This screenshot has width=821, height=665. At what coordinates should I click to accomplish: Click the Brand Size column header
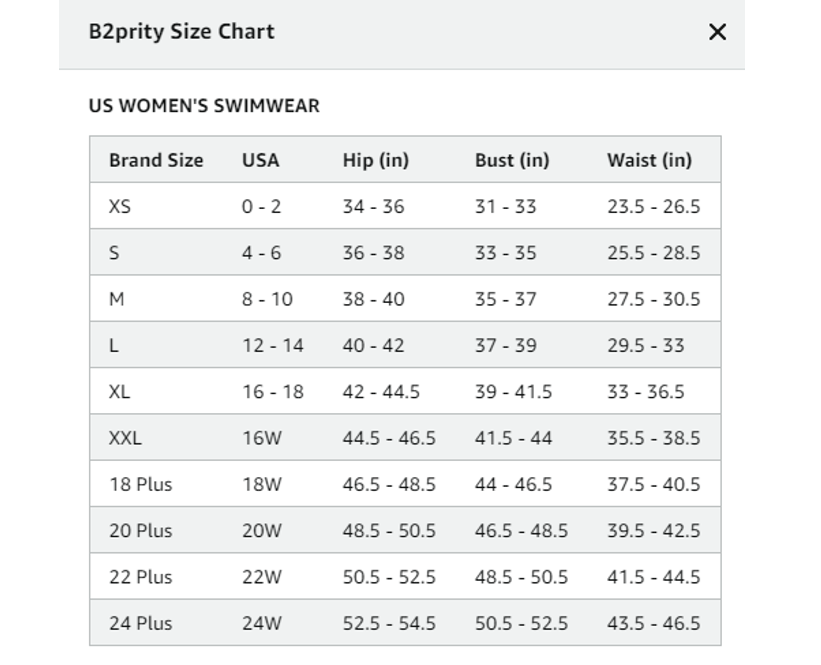pos(156,160)
